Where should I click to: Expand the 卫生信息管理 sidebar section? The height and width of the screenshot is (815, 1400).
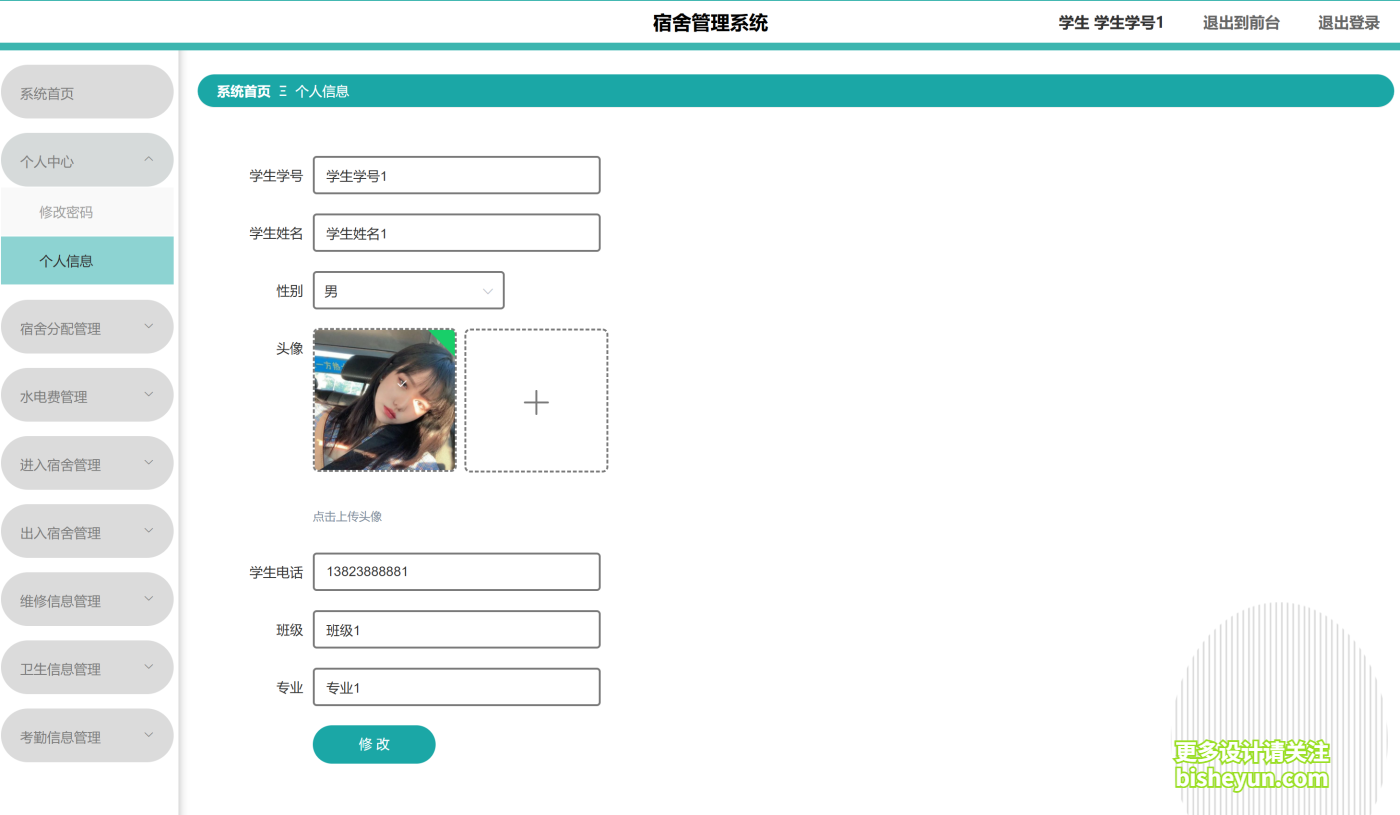pos(87,666)
